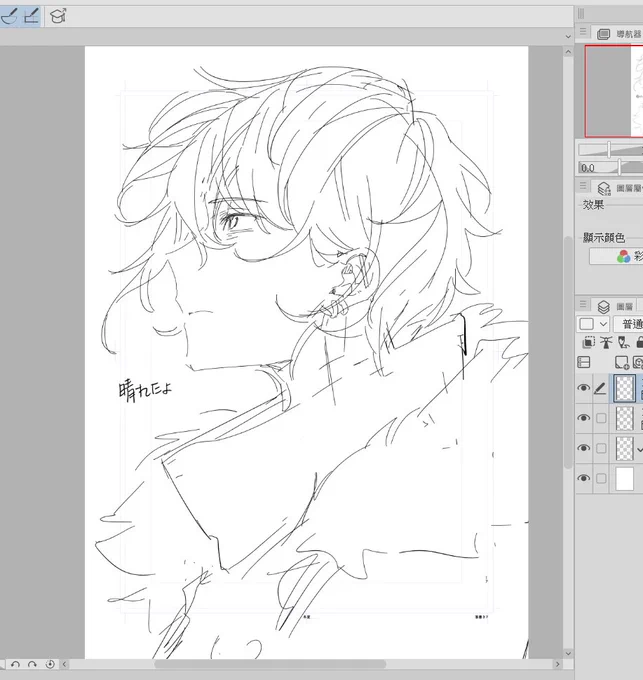Switch to two-pane layer view icon
This screenshot has height=680, width=643.
tap(584, 362)
